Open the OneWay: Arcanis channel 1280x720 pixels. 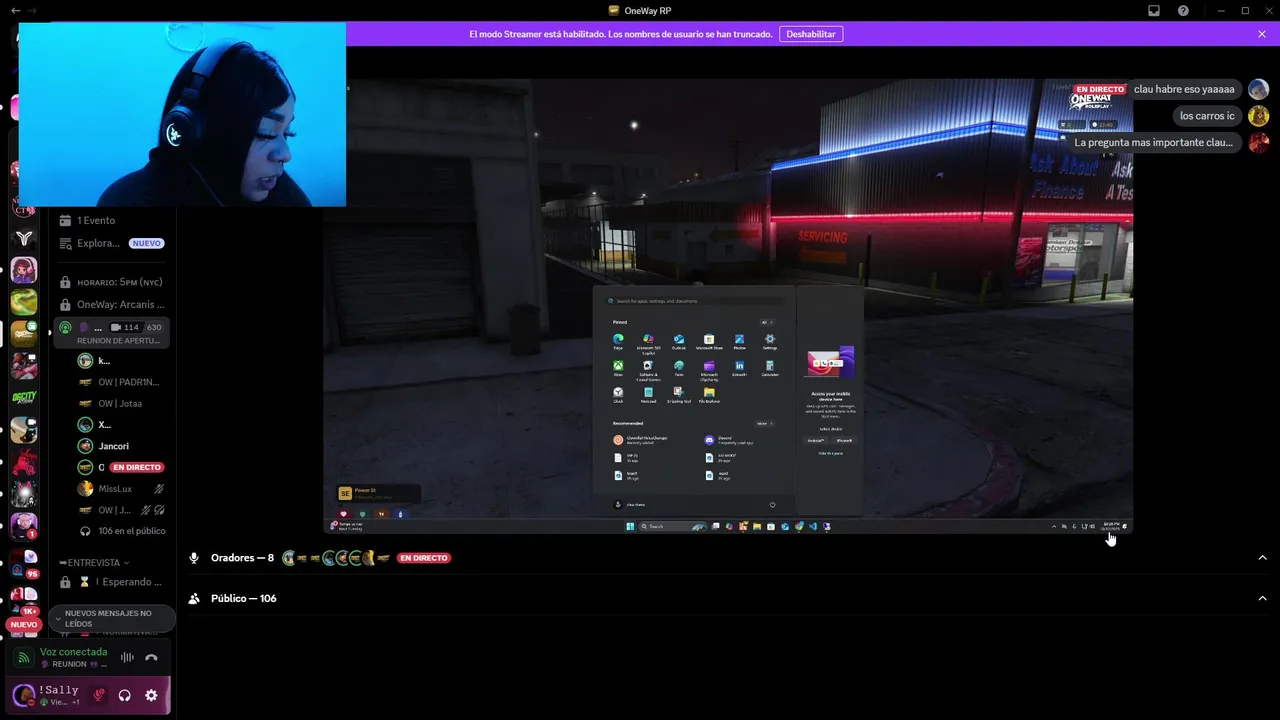[112, 304]
